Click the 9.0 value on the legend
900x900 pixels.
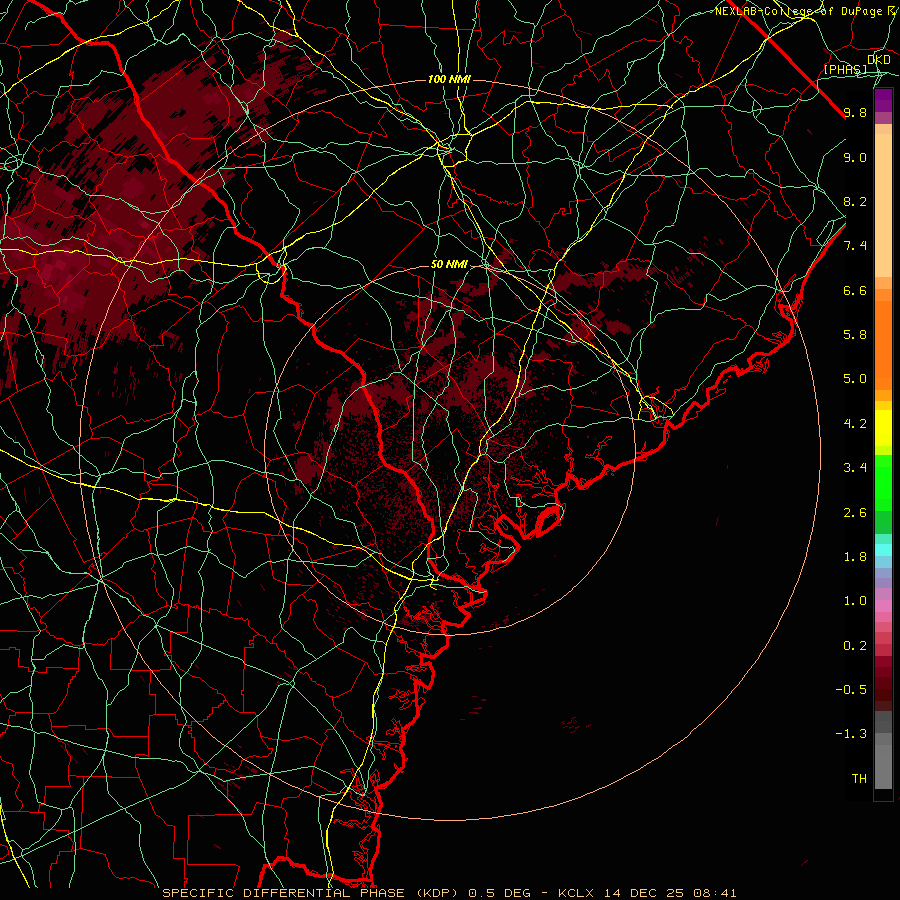(855, 157)
